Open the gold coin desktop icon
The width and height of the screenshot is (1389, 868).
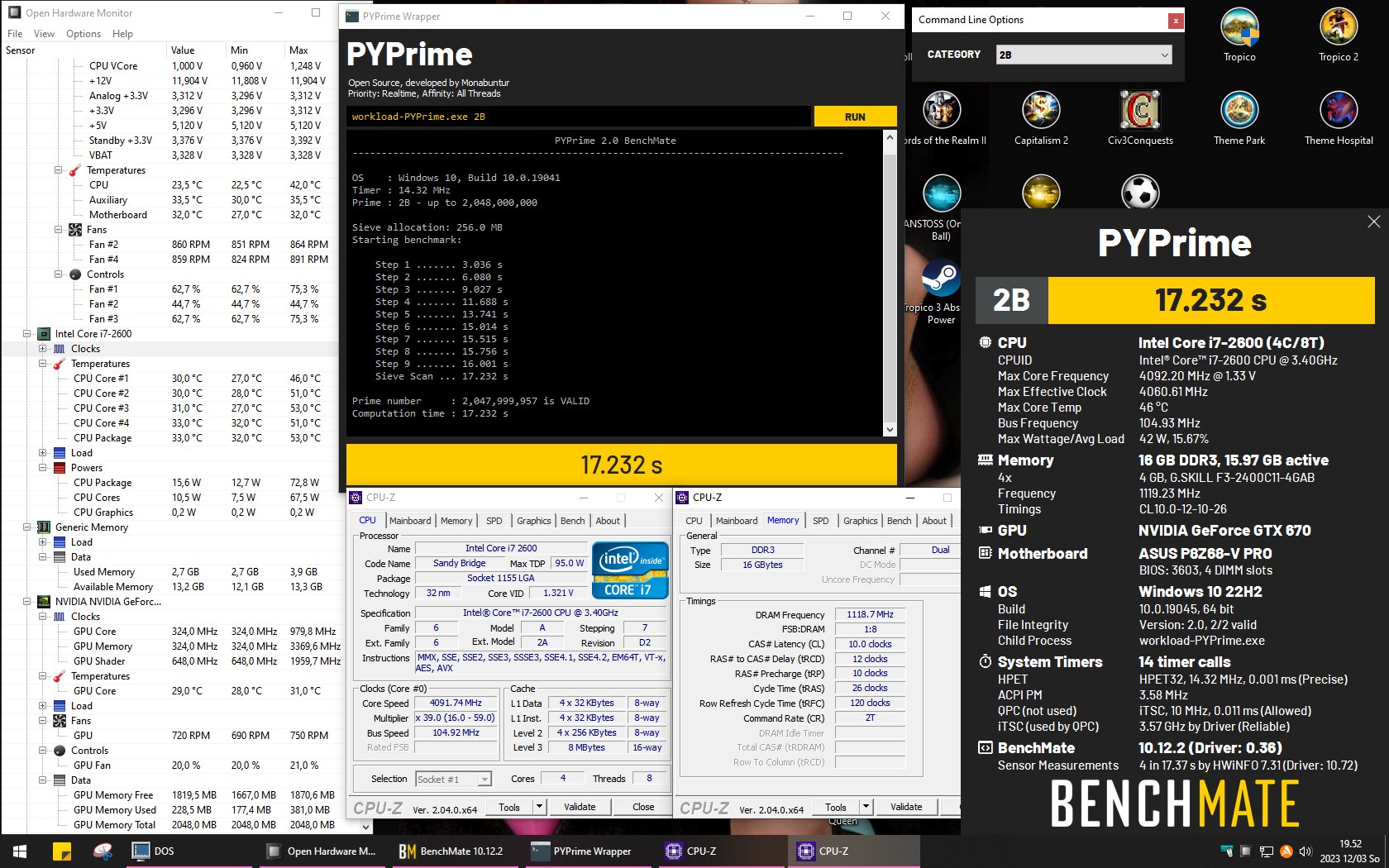tap(1041, 193)
